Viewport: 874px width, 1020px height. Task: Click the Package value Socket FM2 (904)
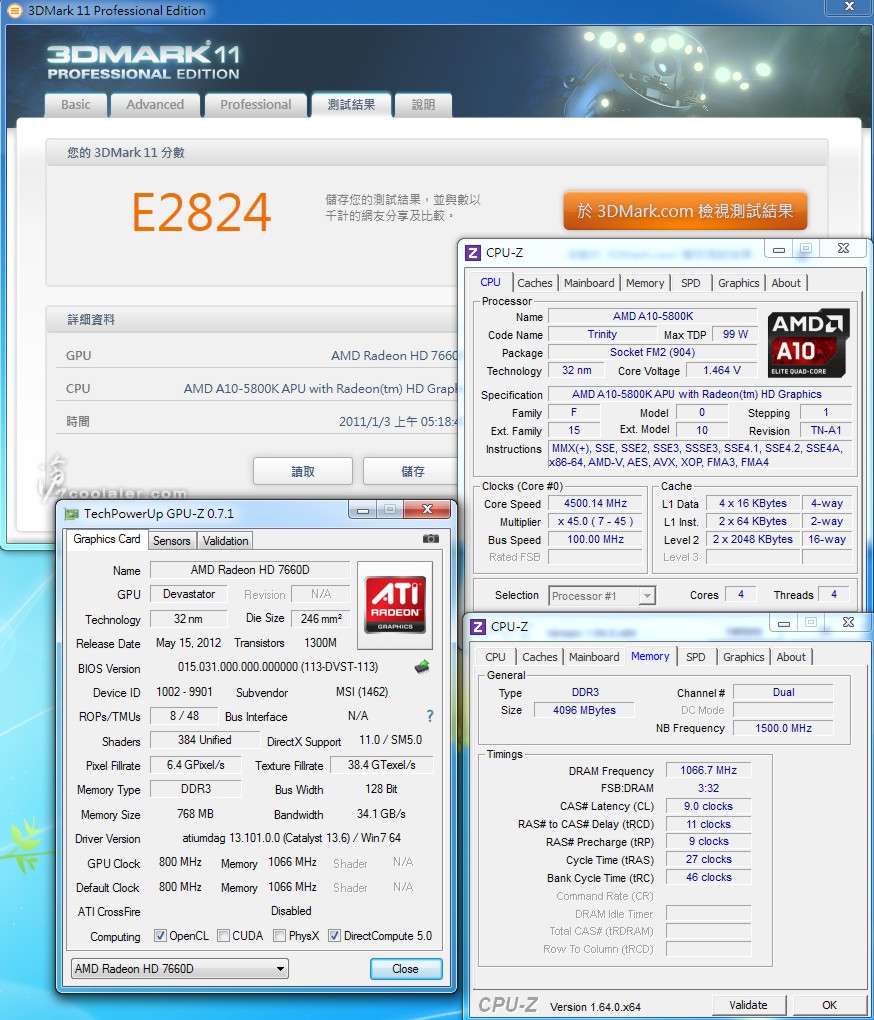click(653, 353)
